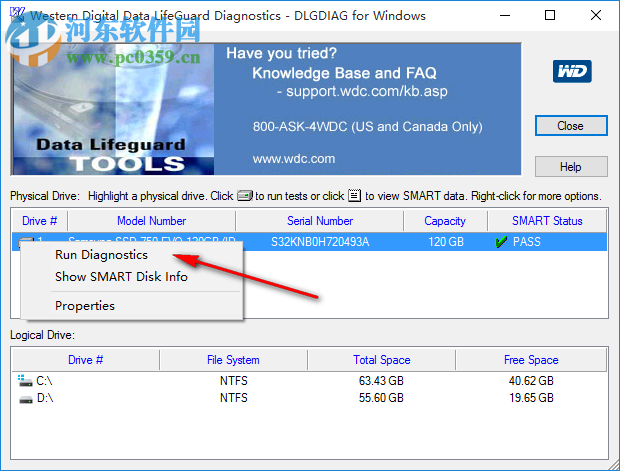The width and height of the screenshot is (620, 471).
Task: Click the Data Lifeguard Tools banner image
Action: pyautogui.click(x=114, y=110)
